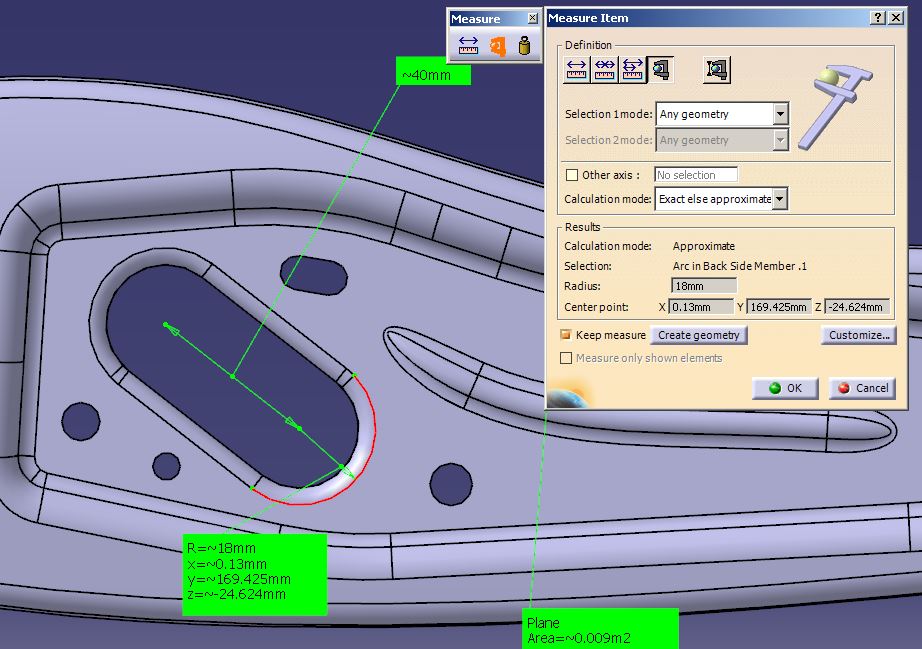
Task: Activate the highlighted Measure Item mode icon
Action: 661,69
